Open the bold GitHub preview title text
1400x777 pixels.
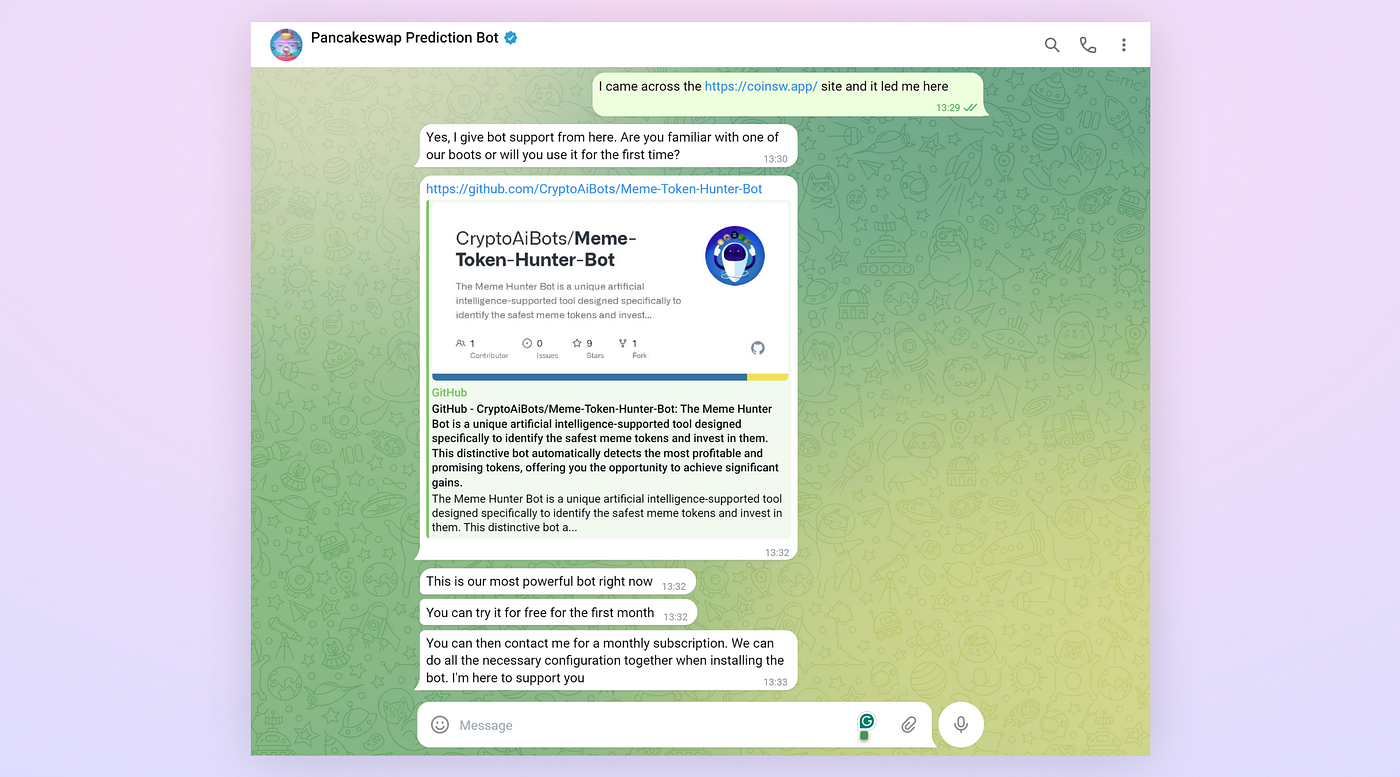pos(605,446)
